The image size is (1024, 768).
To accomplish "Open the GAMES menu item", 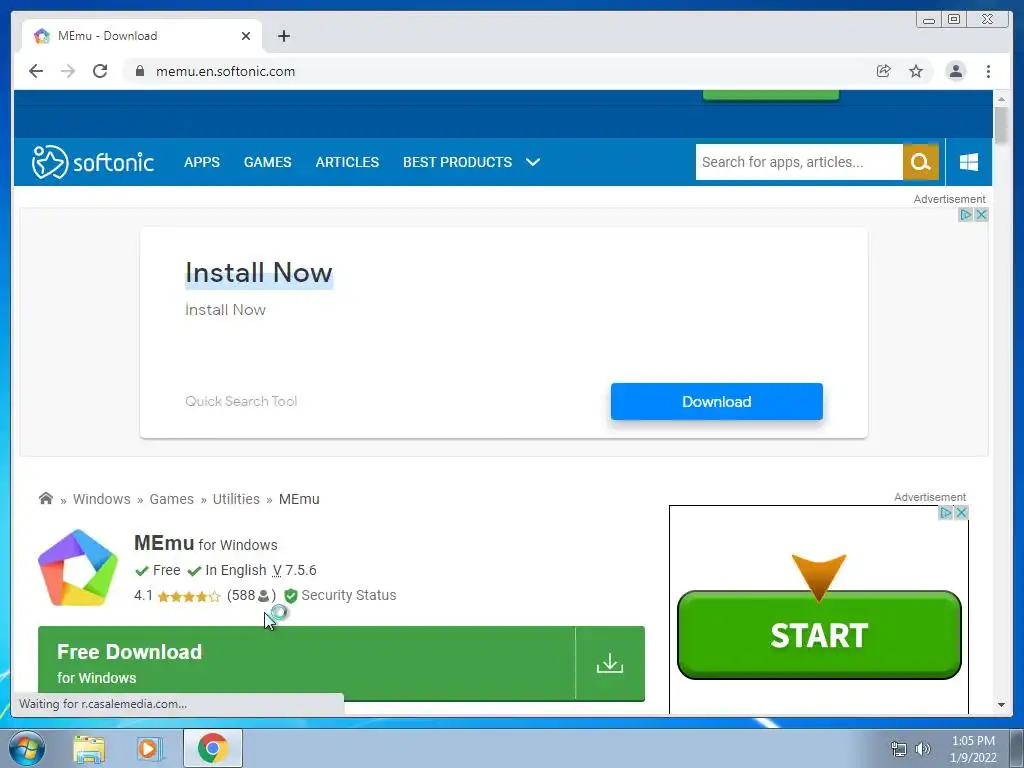I will (x=268, y=162).
